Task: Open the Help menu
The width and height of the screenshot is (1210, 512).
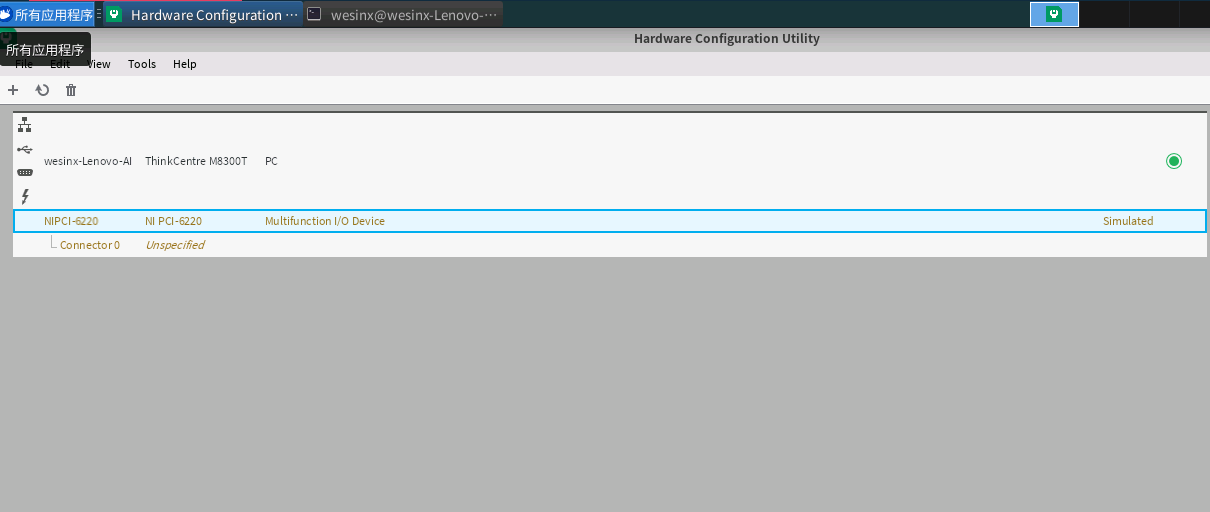Action: coord(185,64)
